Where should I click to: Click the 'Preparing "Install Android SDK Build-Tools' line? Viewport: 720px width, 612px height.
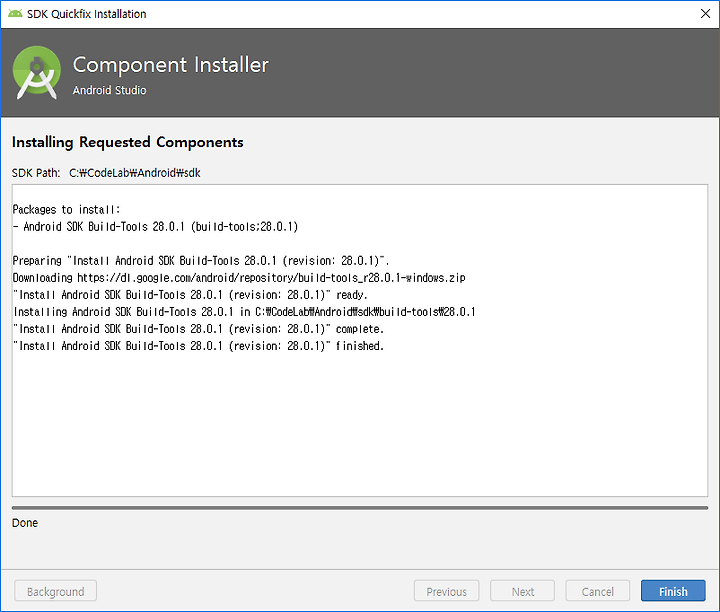pos(201,261)
